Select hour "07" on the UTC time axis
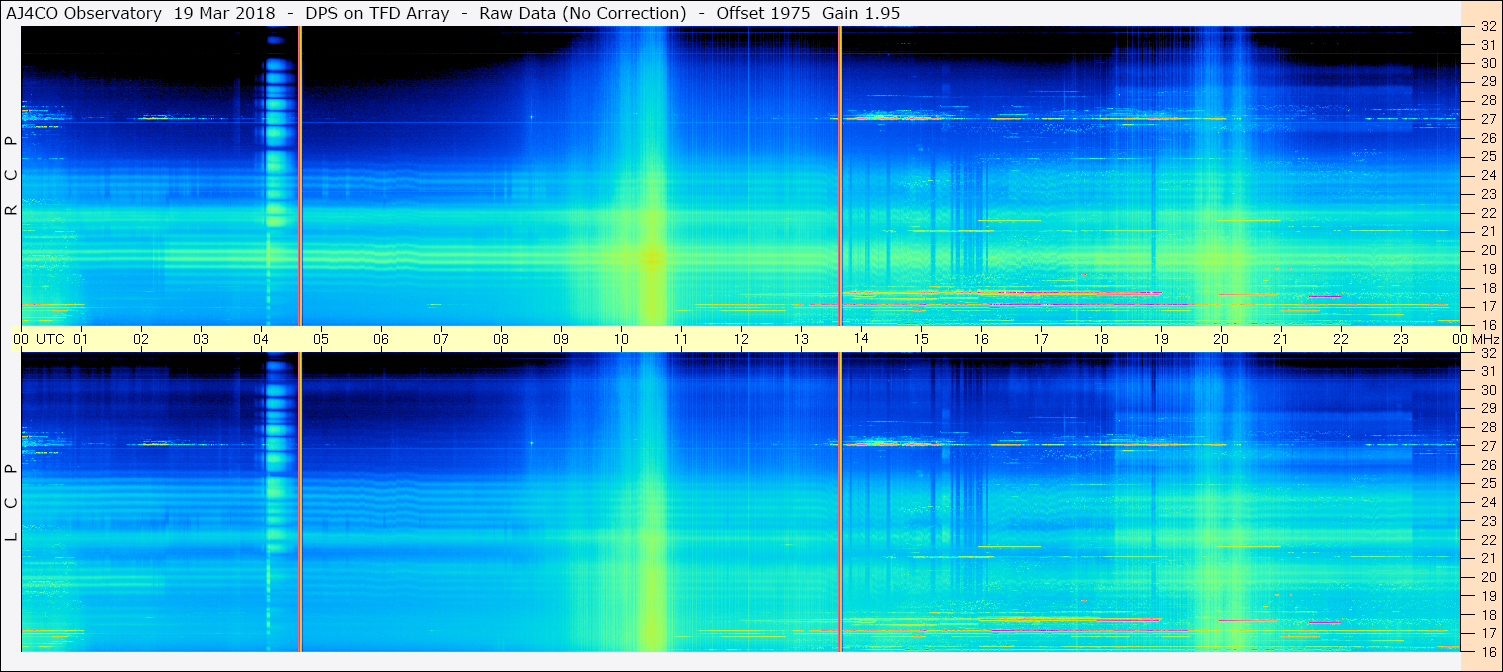The width and height of the screenshot is (1503, 672). 441,339
